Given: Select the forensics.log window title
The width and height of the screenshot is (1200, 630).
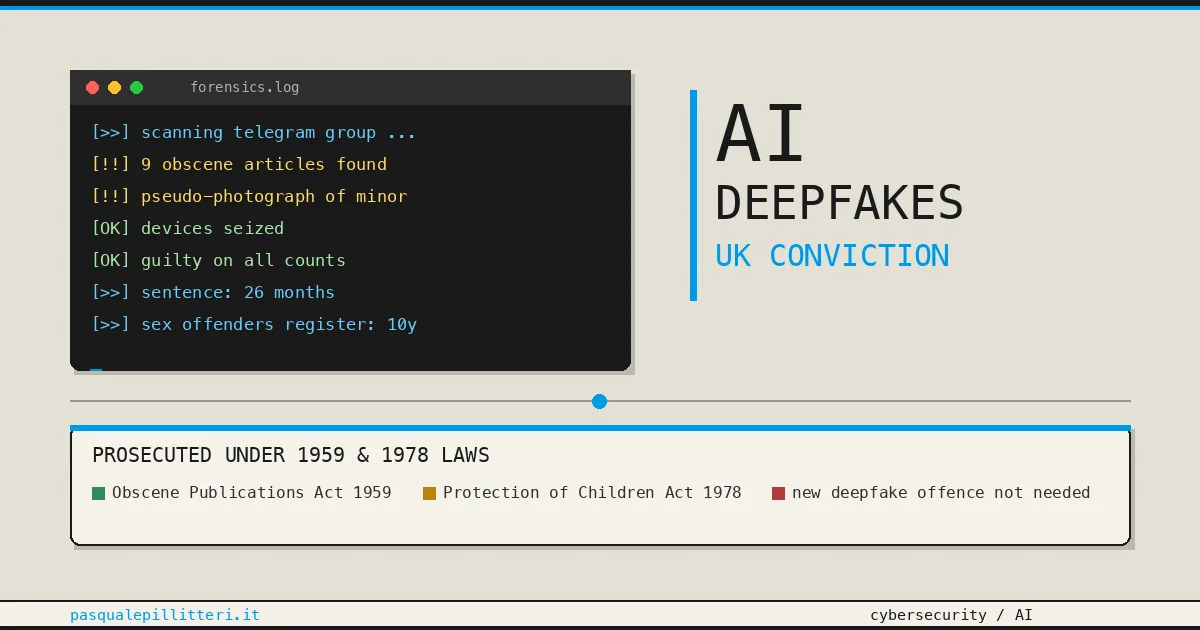Looking at the screenshot, I should pos(244,87).
